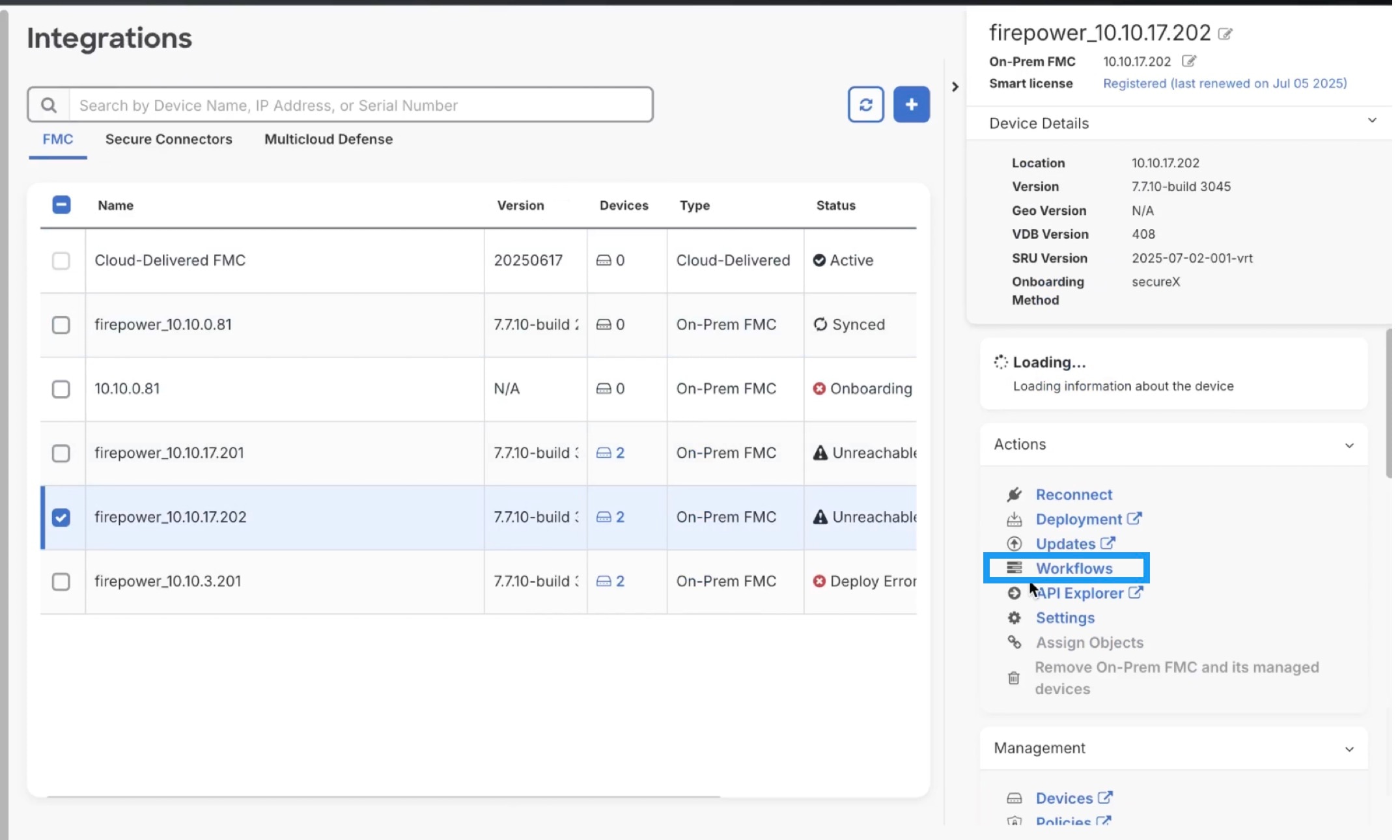
Task: Check the 10.10.0.81 row checkbox
Action: point(61,390)
